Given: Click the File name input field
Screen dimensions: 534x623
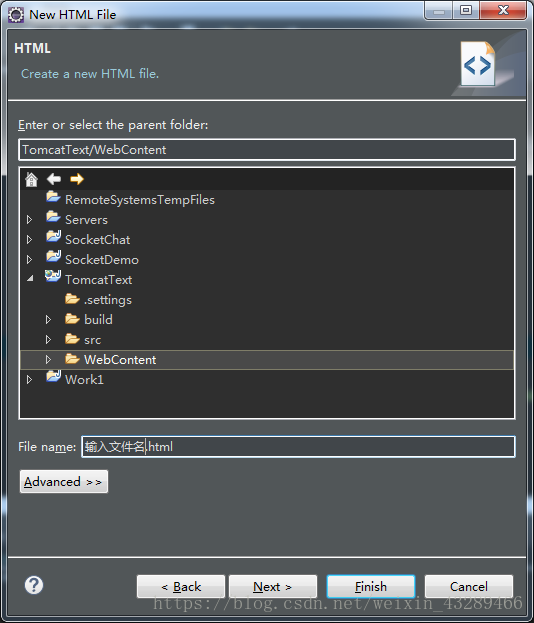Looking at the screenshot, I should click(x=298, y=447).
